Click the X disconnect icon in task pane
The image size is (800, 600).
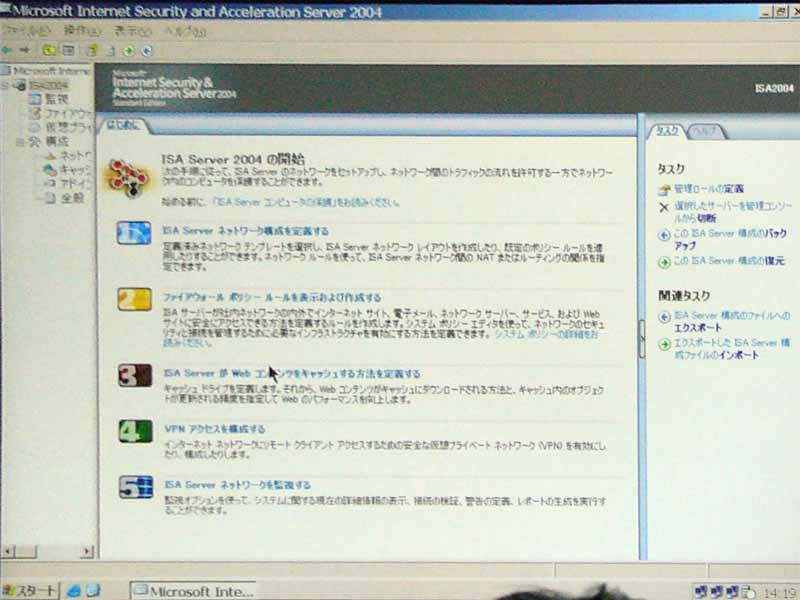click(664, 207)
